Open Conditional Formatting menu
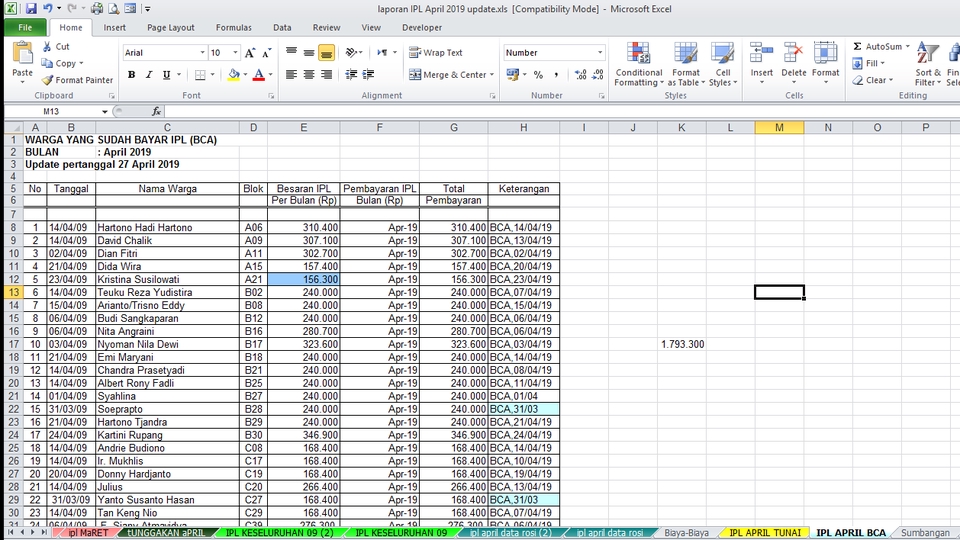This screenshot has height=540, width=960. [639, 64]
